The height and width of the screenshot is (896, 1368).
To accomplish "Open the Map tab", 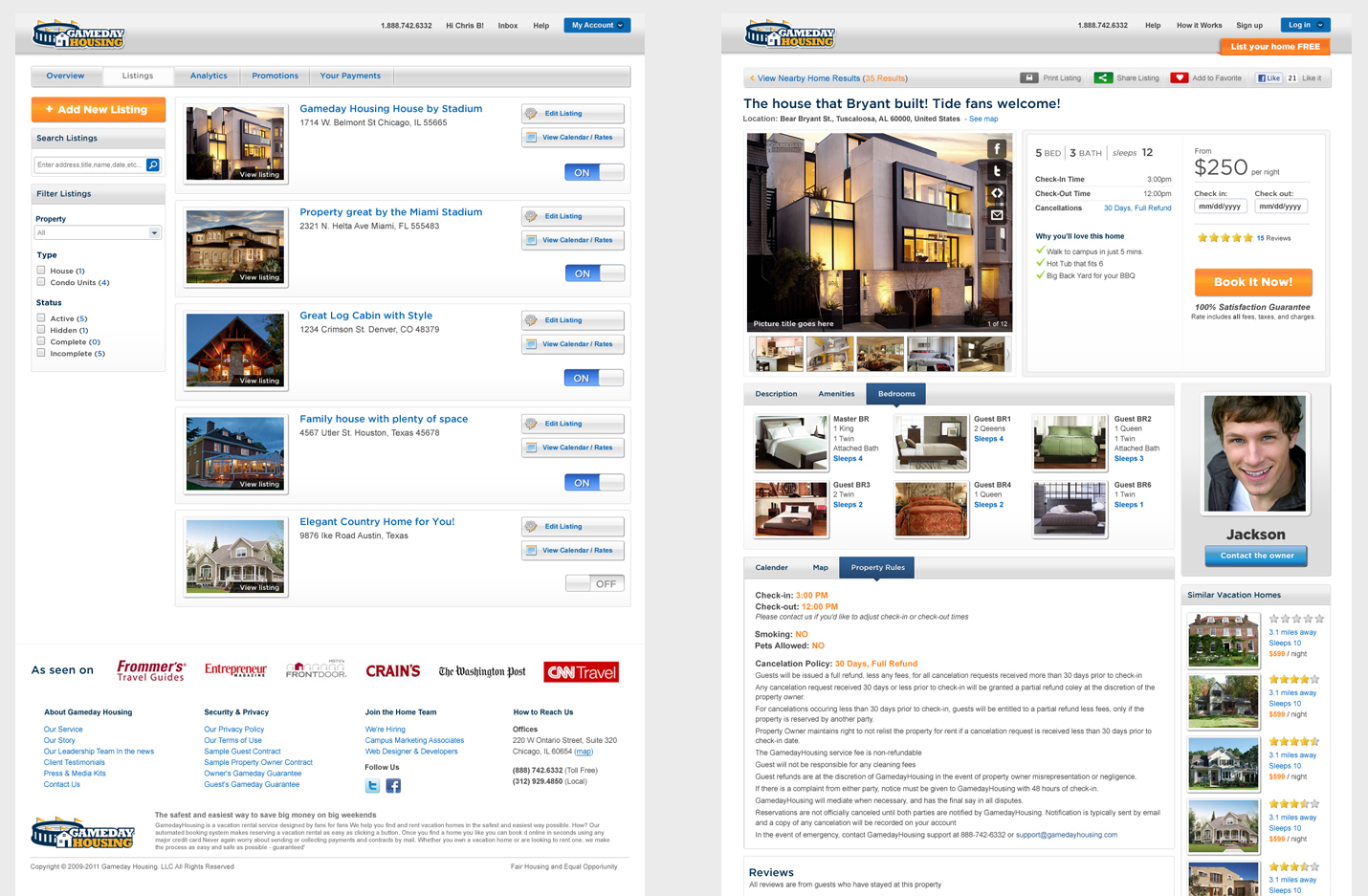I will [820, 568].
